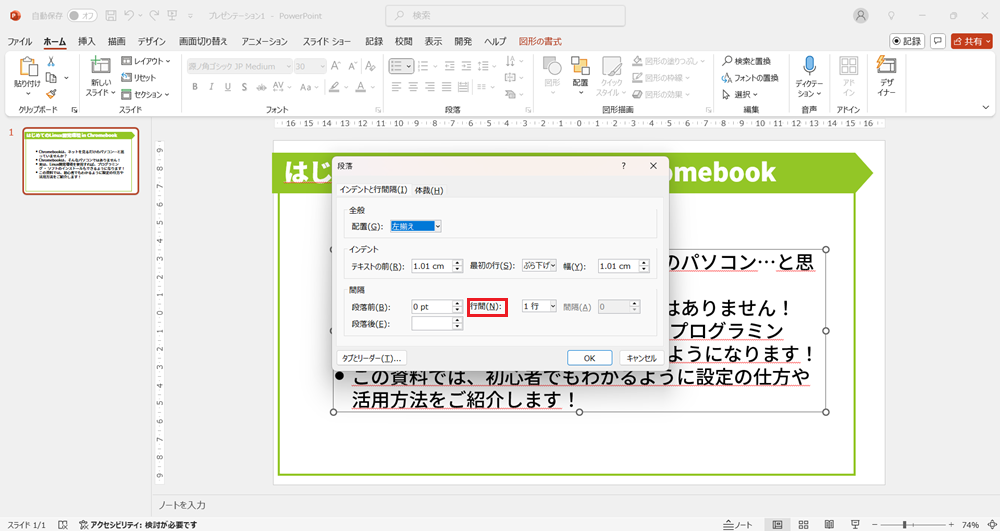The image size is (1000, 531).
Task: Toggle text Shadow (S) formatting
Action: 244,87
